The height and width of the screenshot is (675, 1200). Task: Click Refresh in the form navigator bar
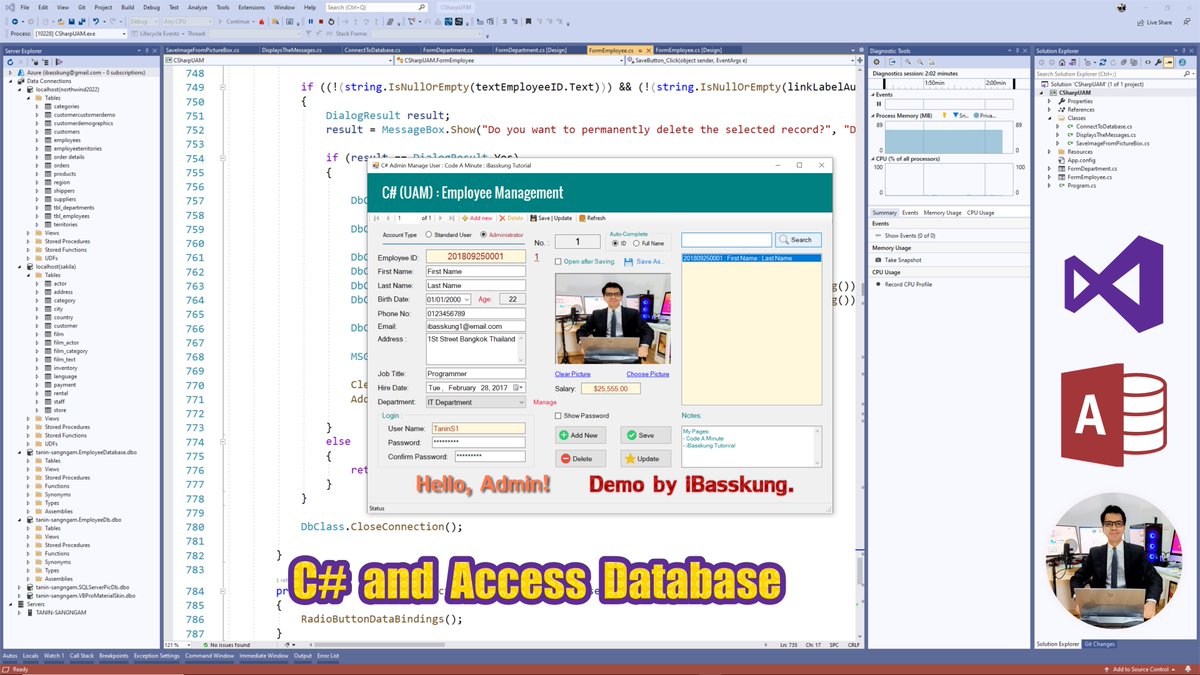(x=592, y=218)
